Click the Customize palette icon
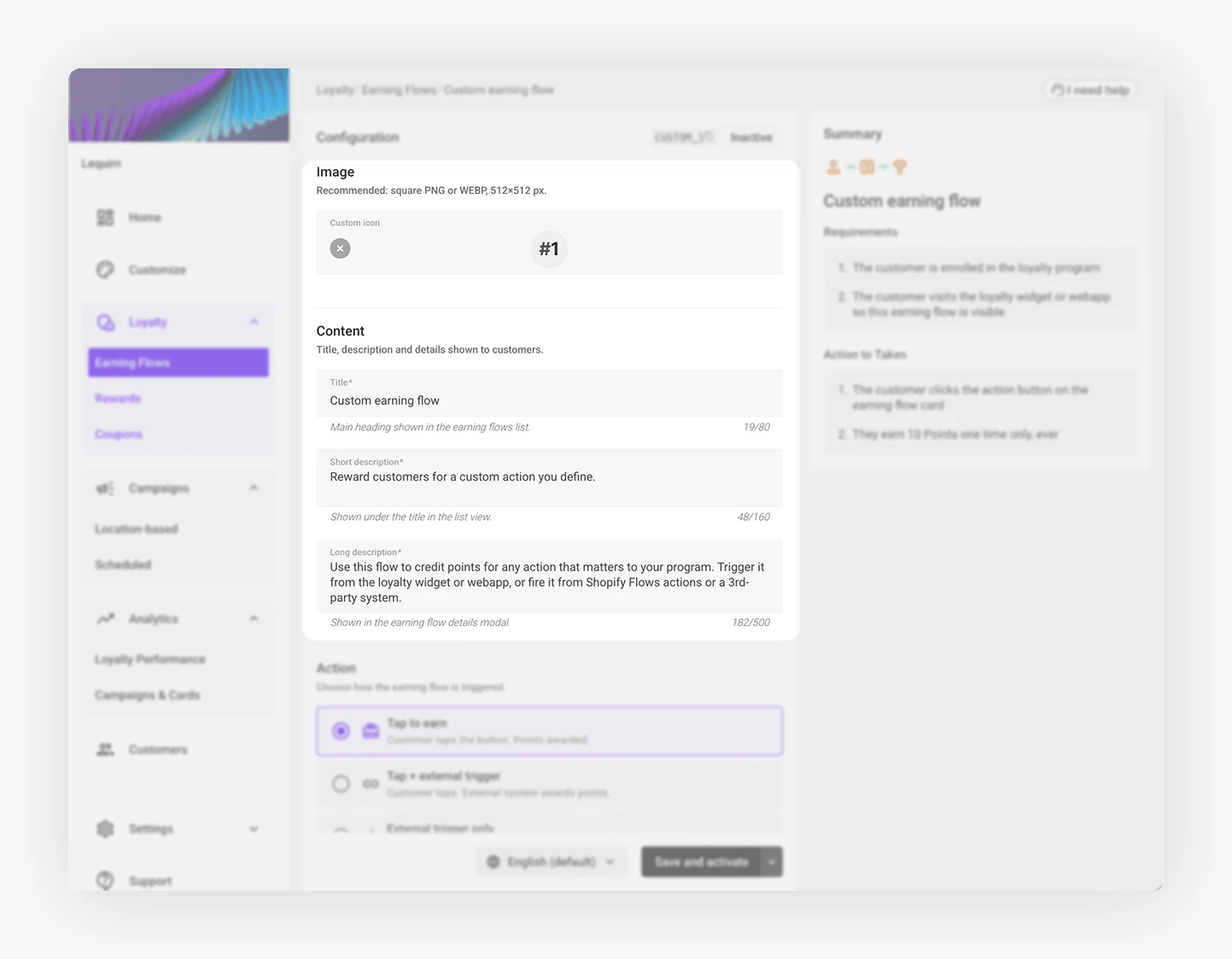Screen dimensions: 1232x959 click(105, 270)
